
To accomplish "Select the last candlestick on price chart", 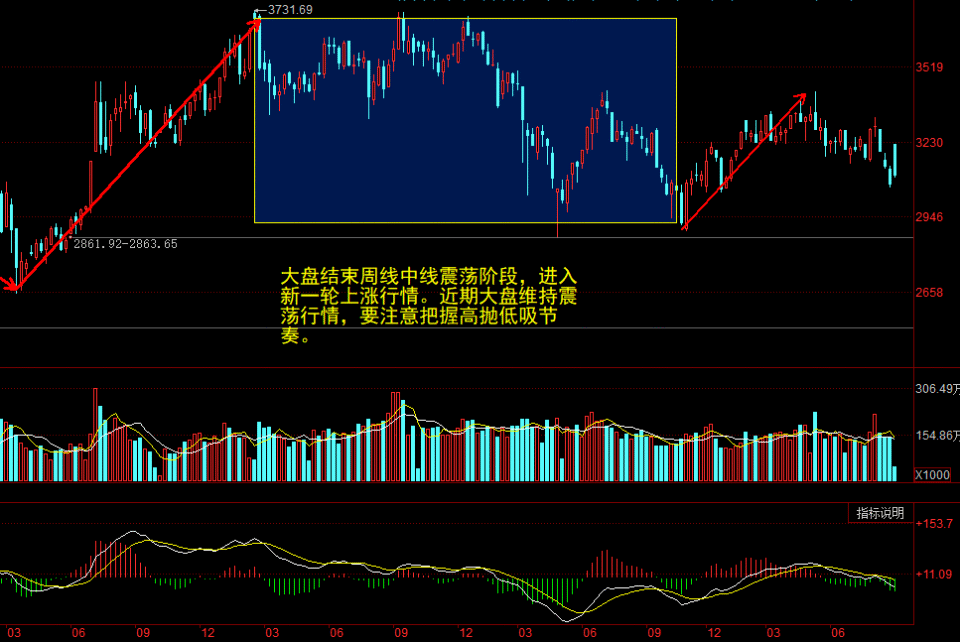I will [894, 160].
